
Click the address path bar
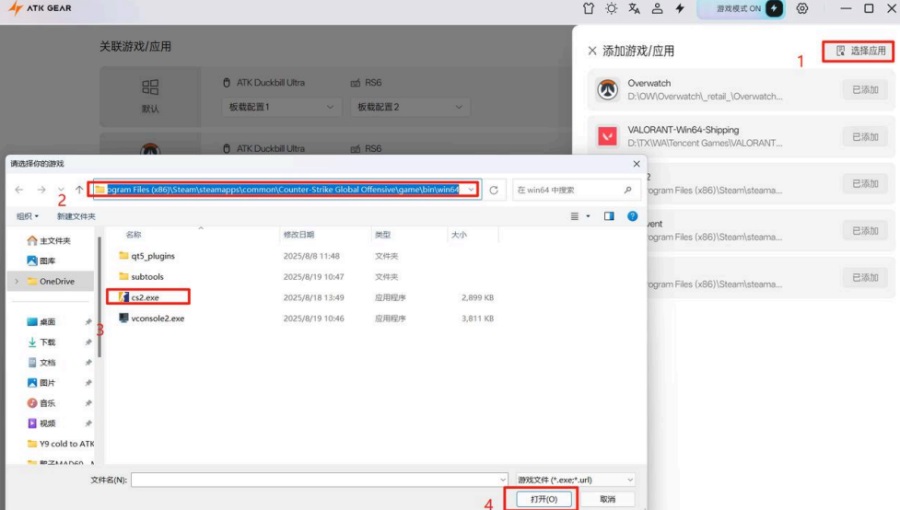pos(284,190)
